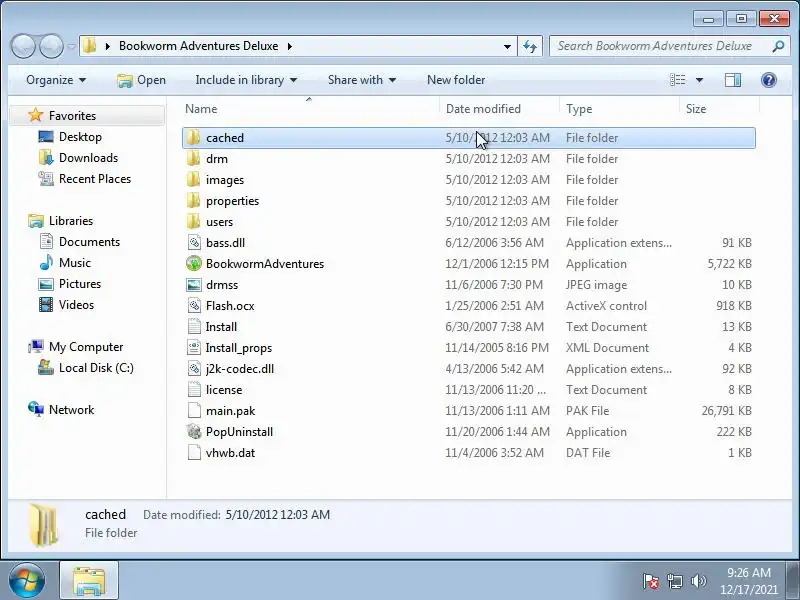
Task: Open the view options dropdown arrow
Action: 699,80
